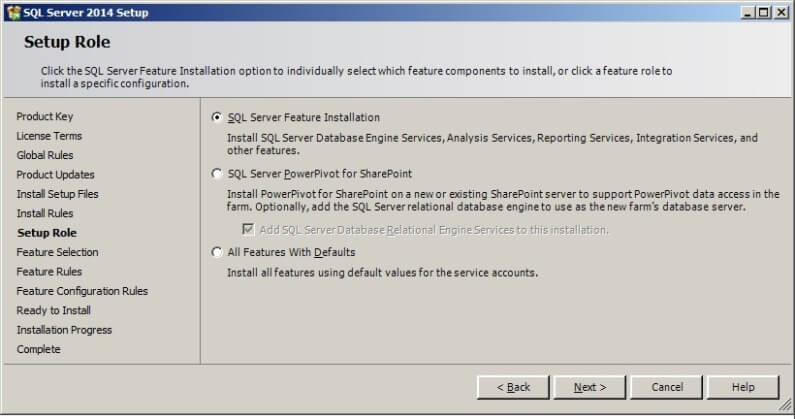
Task: Open the Feature Selection step
Action: (57, 252)
